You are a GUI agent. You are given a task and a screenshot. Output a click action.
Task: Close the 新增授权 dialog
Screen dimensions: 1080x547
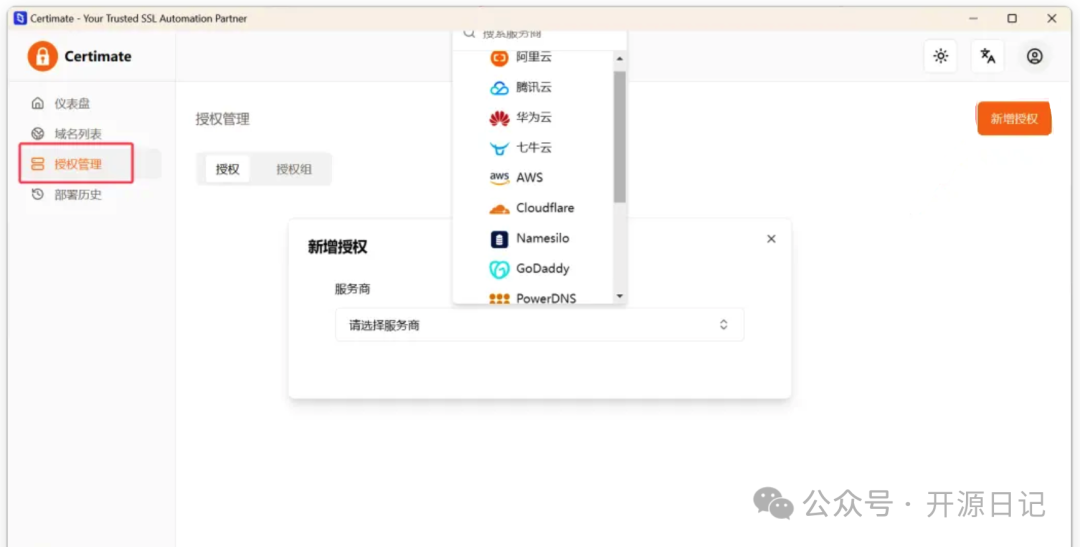771,239
